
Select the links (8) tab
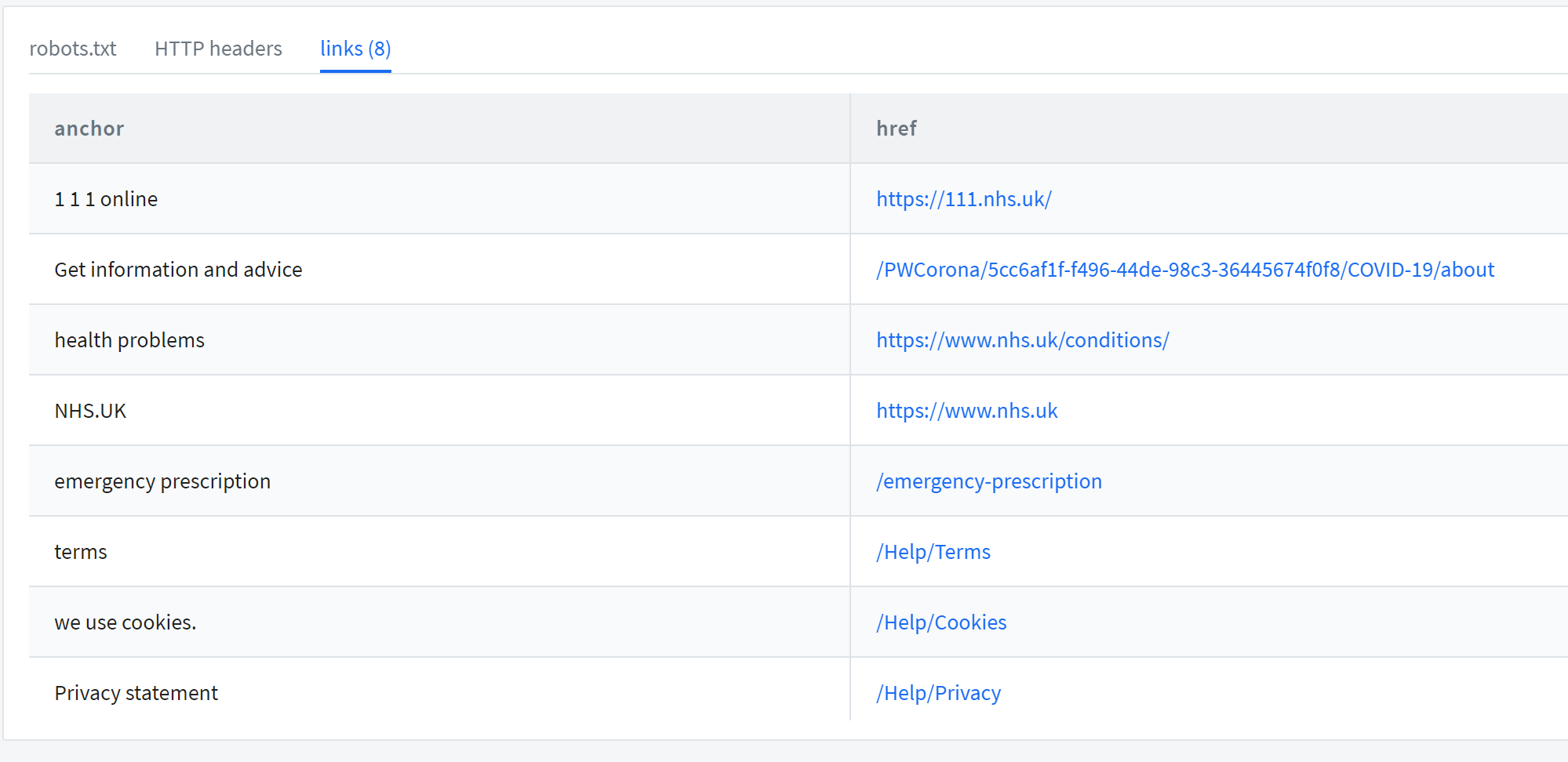[355, 48]
